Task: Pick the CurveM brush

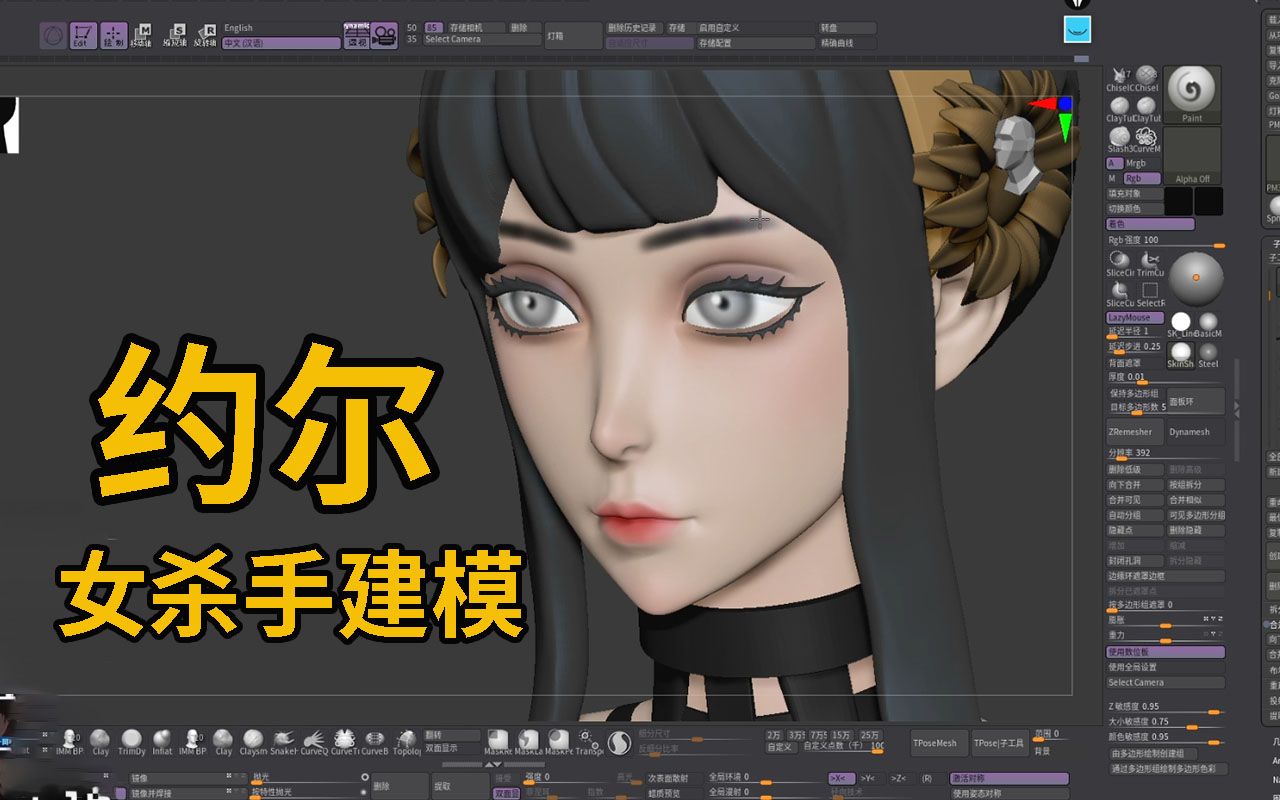Action: point(1146,139)
